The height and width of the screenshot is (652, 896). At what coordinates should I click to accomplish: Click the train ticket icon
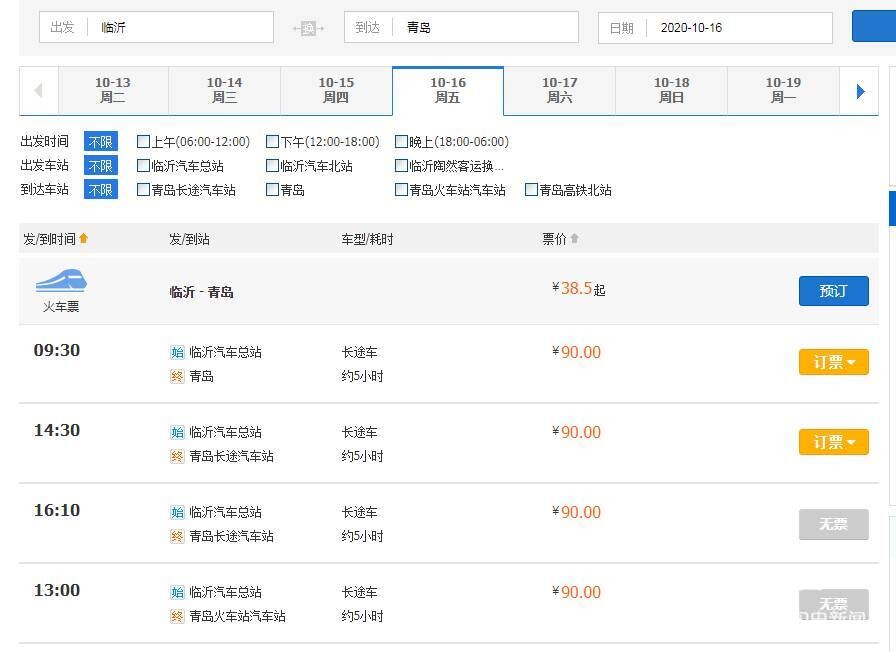(x=61, y=281)
